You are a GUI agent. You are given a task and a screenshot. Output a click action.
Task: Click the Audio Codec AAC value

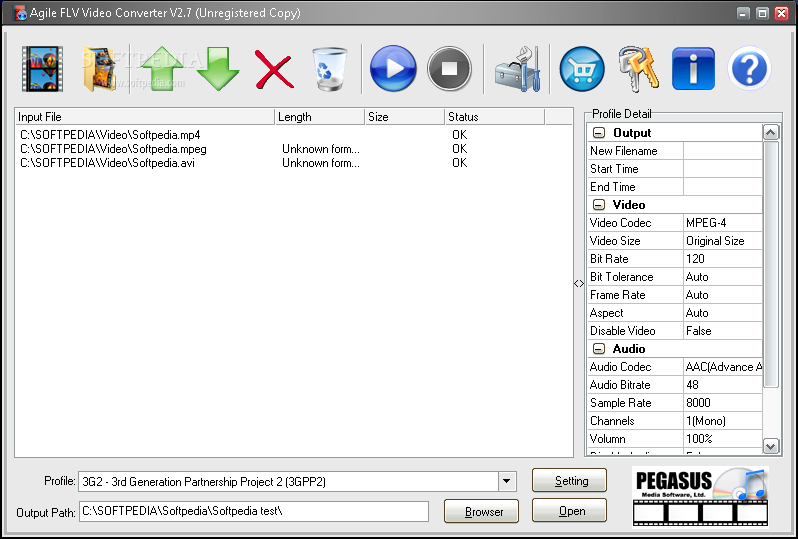click(723, 366)
